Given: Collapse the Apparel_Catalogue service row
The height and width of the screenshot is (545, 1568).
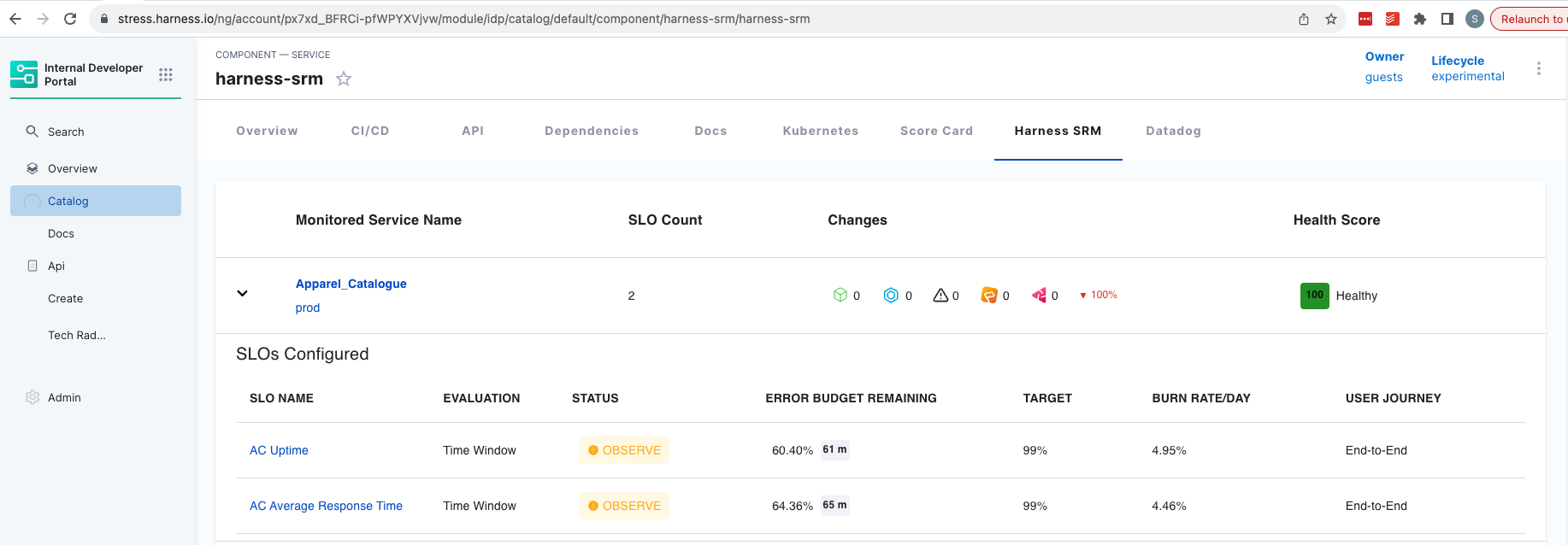Looking at the screenshot, I should 242,294.
